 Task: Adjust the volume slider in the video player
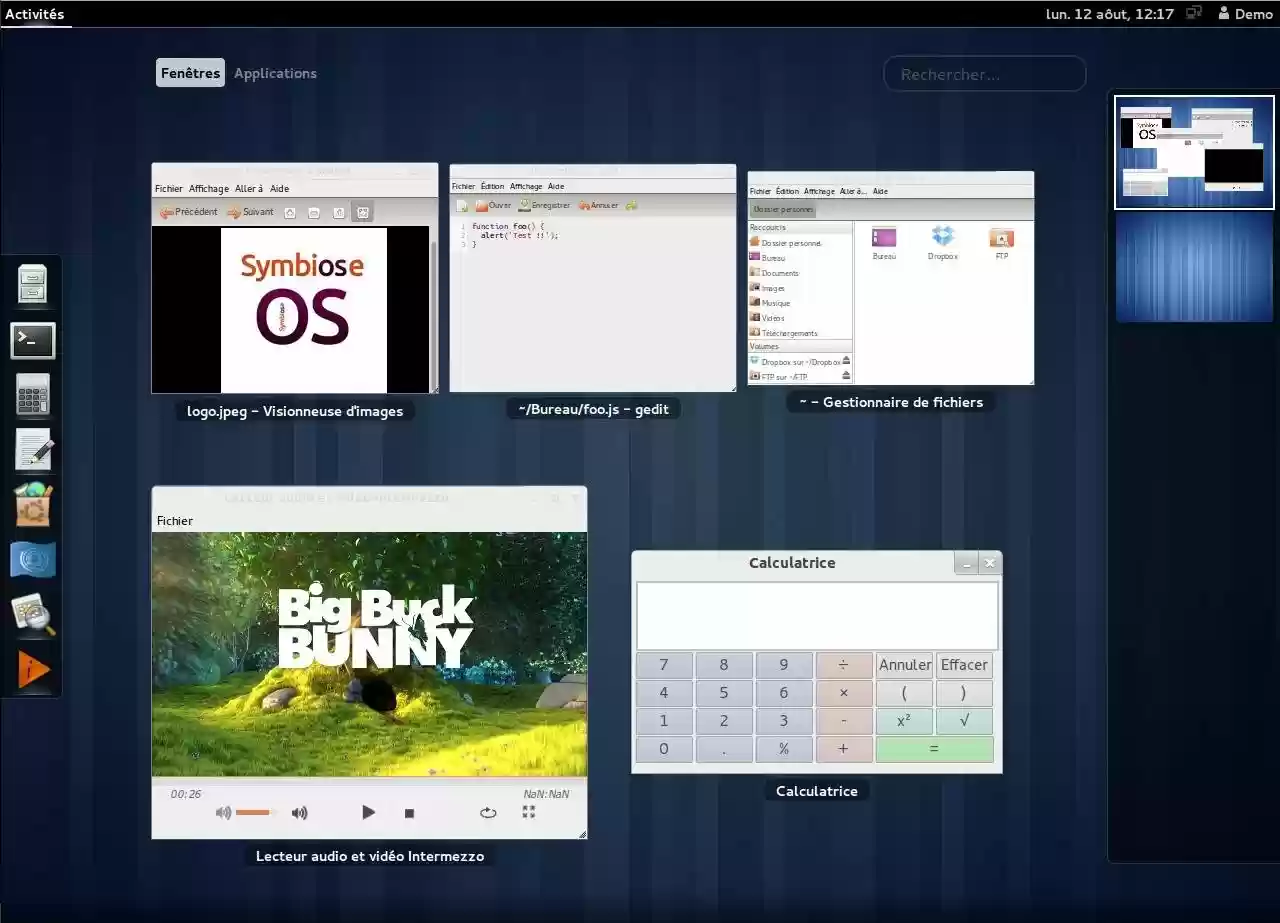[255, 812]
